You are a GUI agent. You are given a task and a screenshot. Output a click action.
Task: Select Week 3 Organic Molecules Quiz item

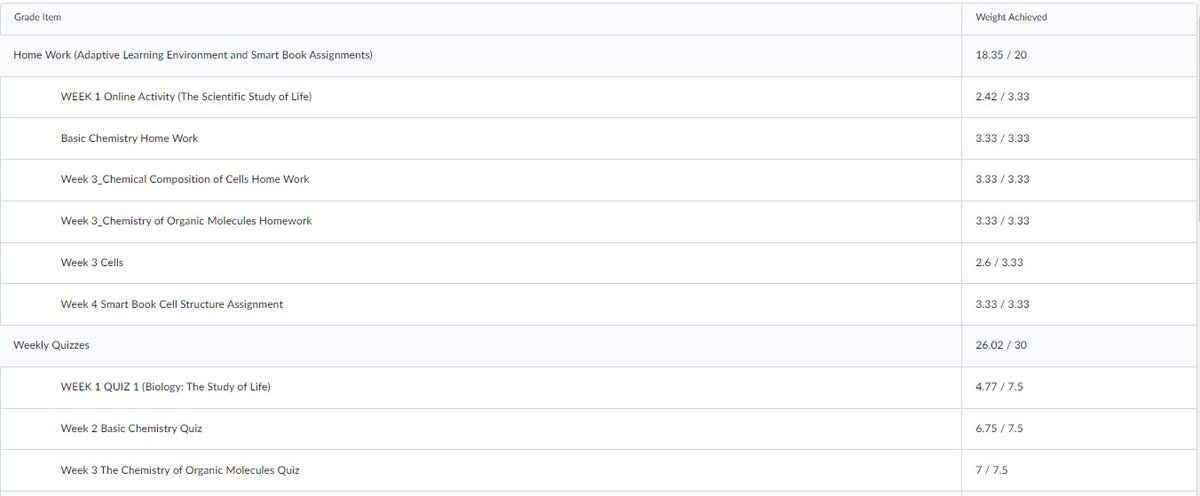180,470
